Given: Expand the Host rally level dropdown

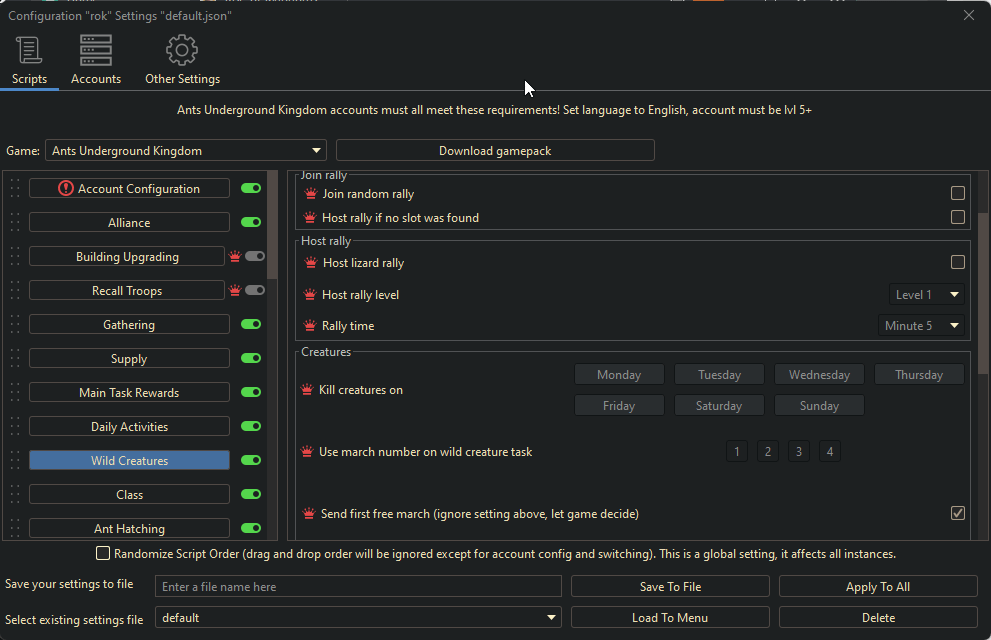Looking at the screenshot, I should (x=927, y=295).
